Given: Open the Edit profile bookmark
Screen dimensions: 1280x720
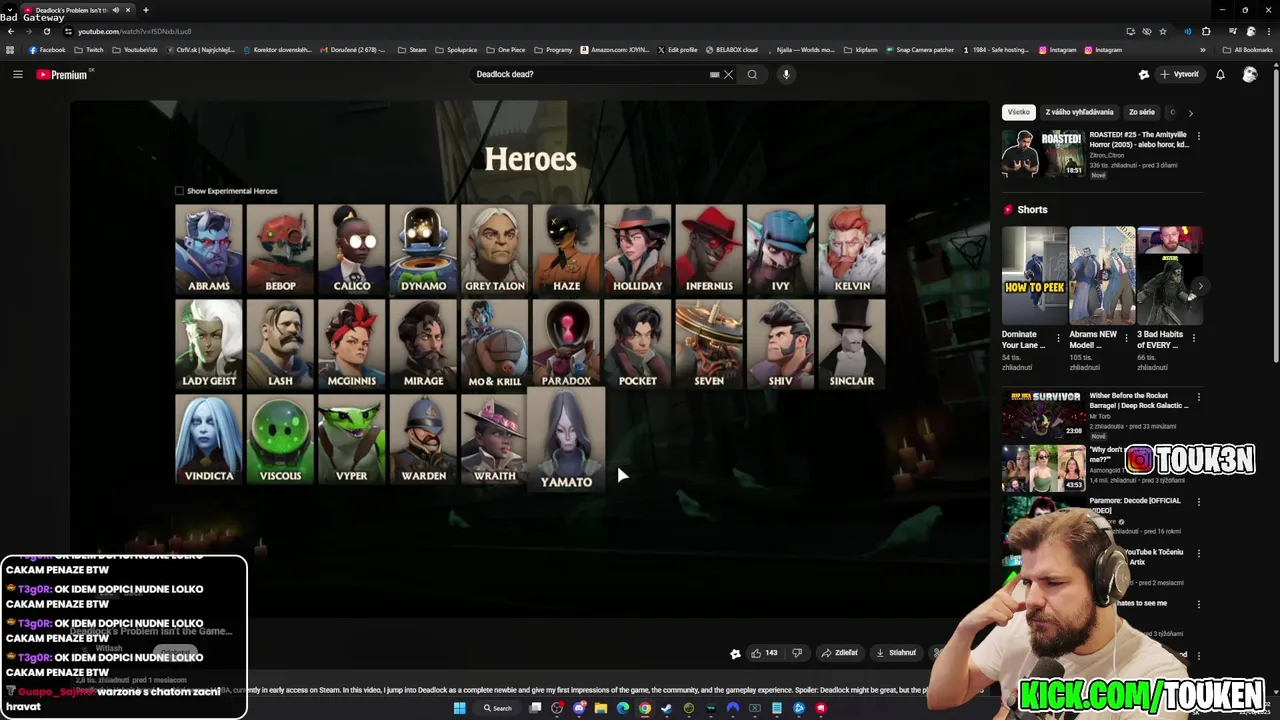Looking at the screenshot, I should coord(677,50).
